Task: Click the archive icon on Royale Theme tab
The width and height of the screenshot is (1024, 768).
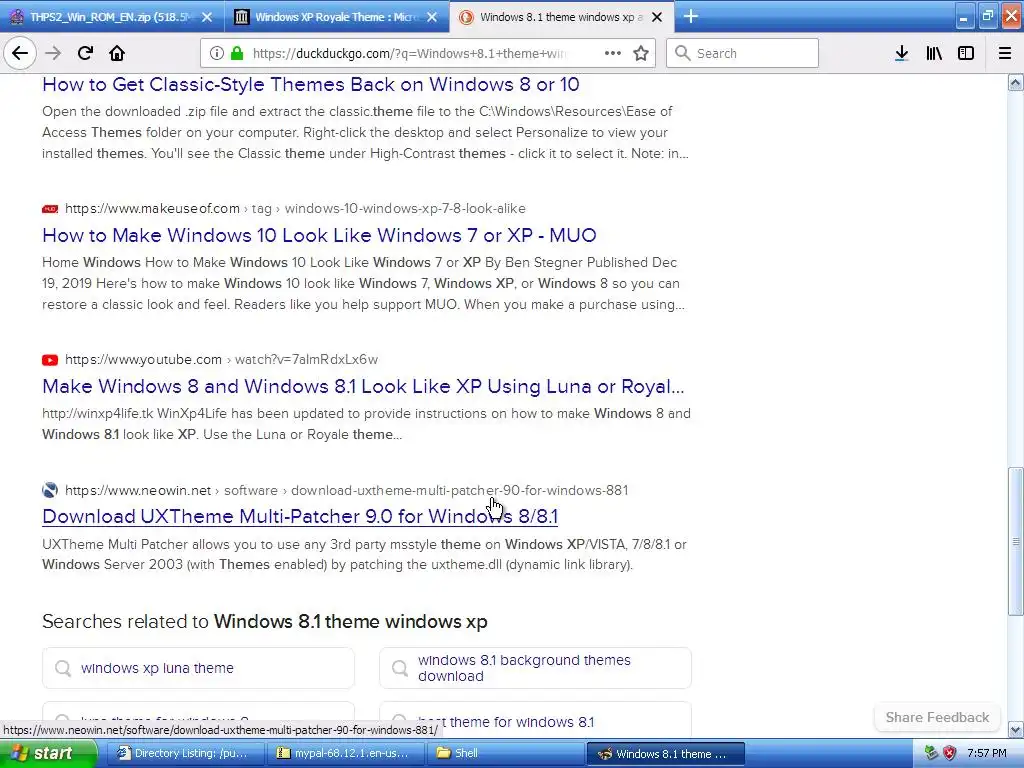Action: pos(242,17)
